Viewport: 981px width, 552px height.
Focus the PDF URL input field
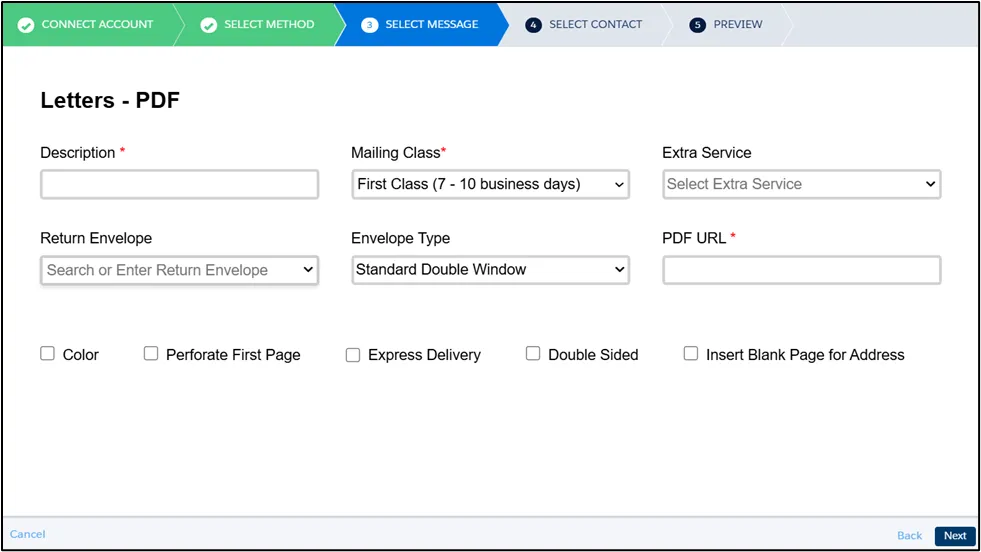click(x=801, y=270)
